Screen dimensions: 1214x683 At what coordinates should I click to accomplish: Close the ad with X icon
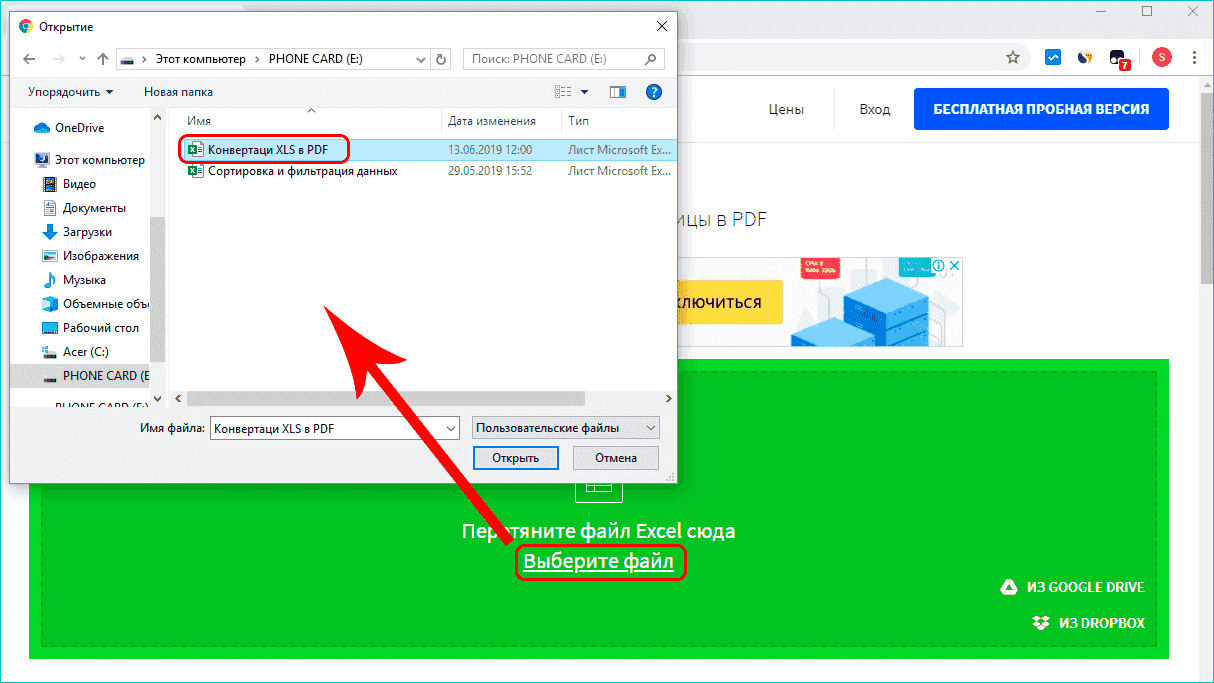(x=954, y=266)
